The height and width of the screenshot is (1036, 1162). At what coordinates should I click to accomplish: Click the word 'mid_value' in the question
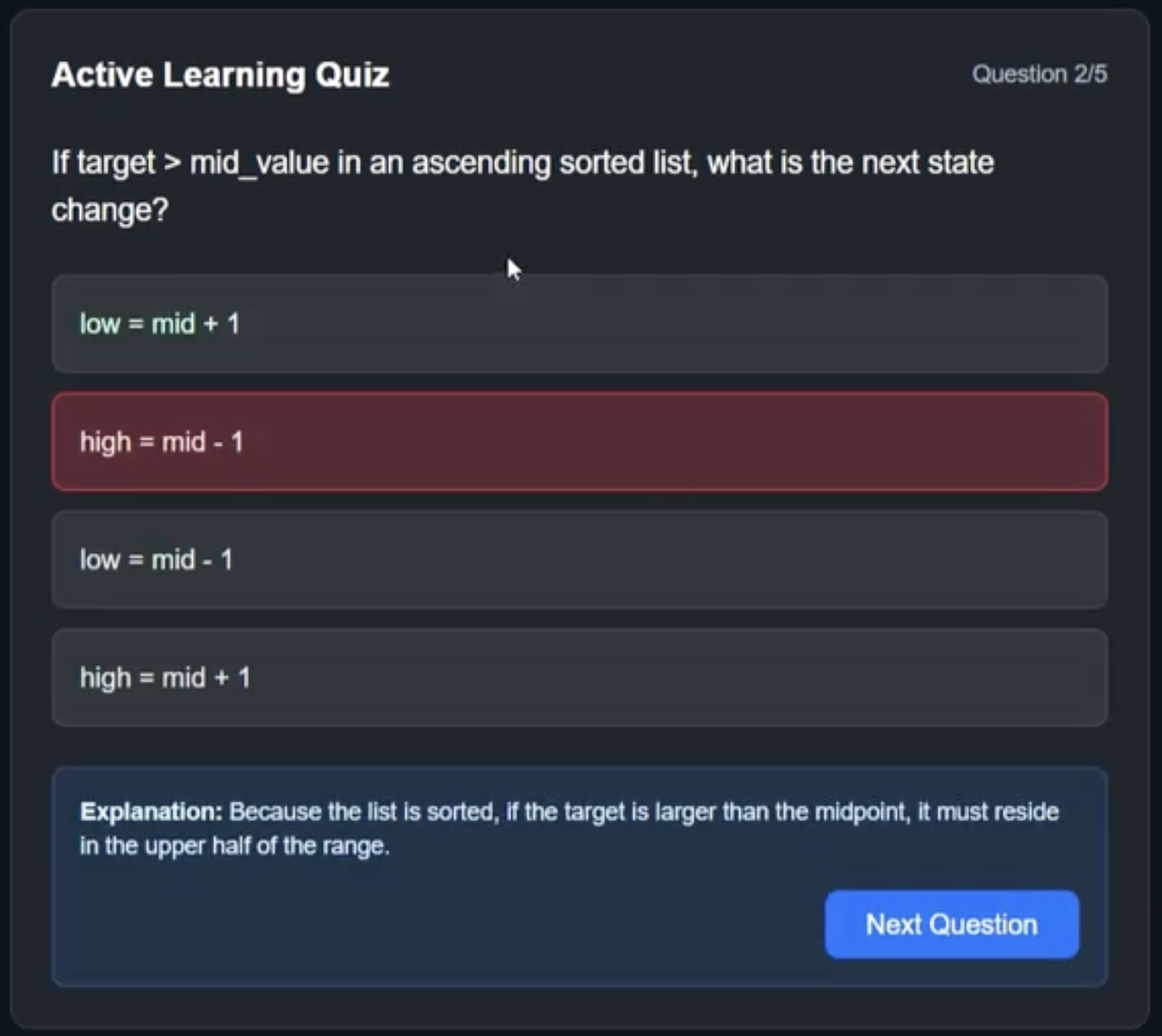click(259, 163)
